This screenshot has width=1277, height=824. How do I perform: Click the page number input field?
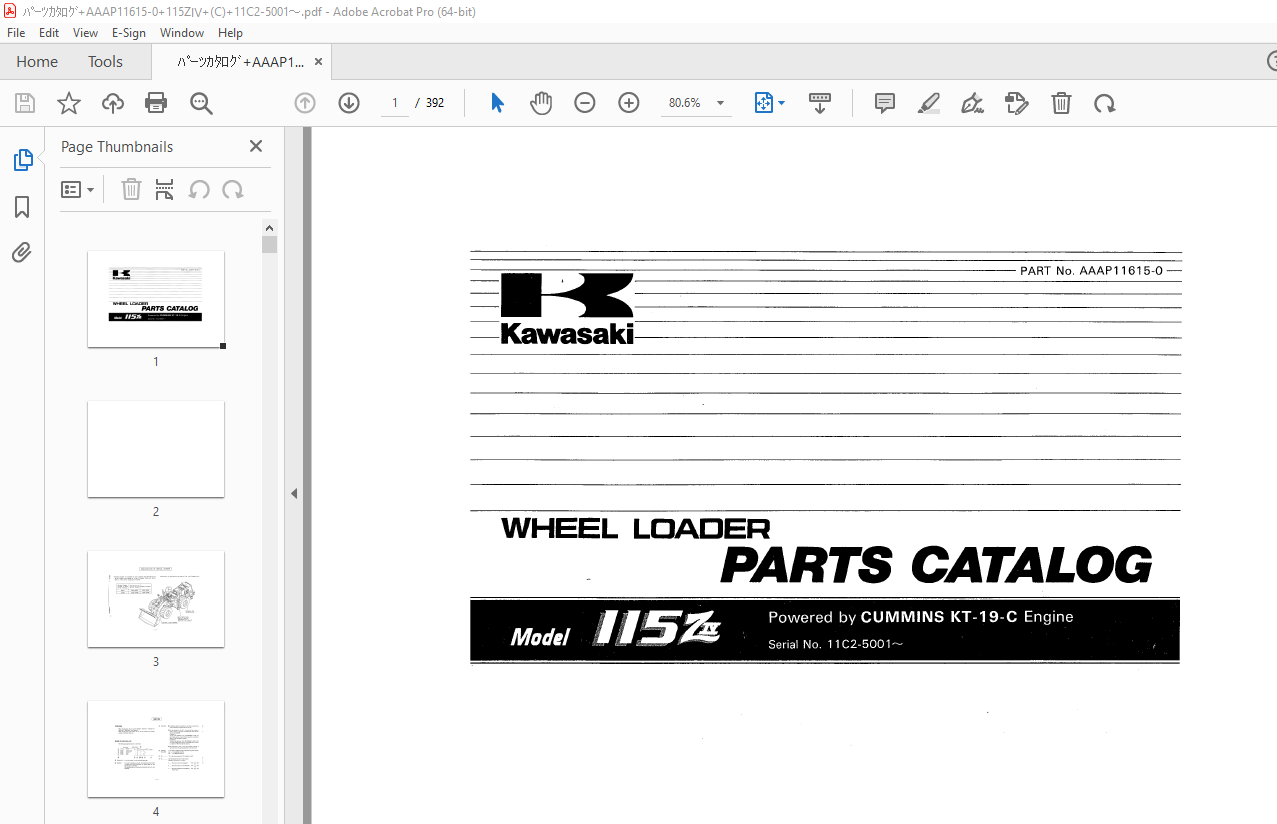(395, 103)
